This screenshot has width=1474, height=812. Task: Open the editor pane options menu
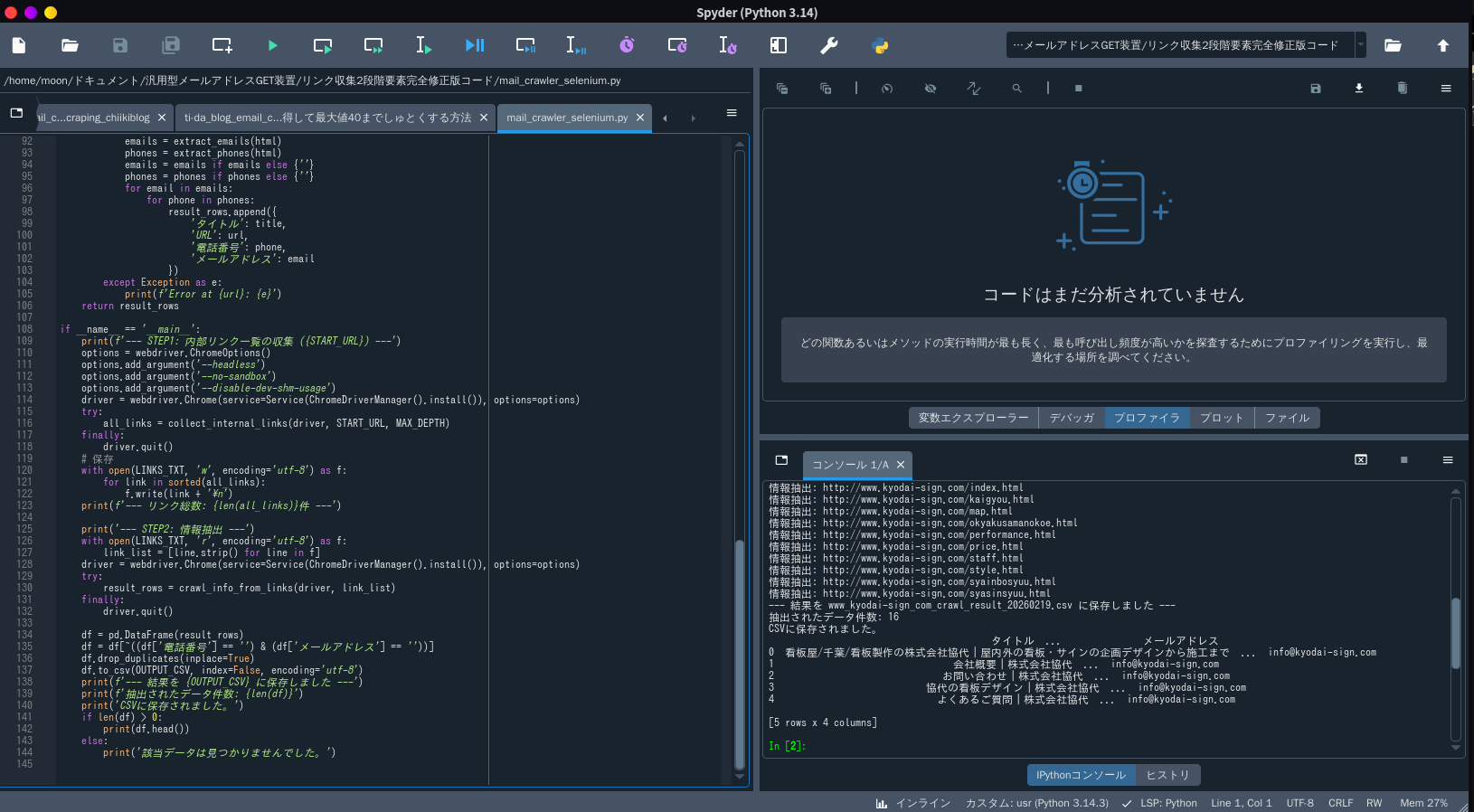732,113
